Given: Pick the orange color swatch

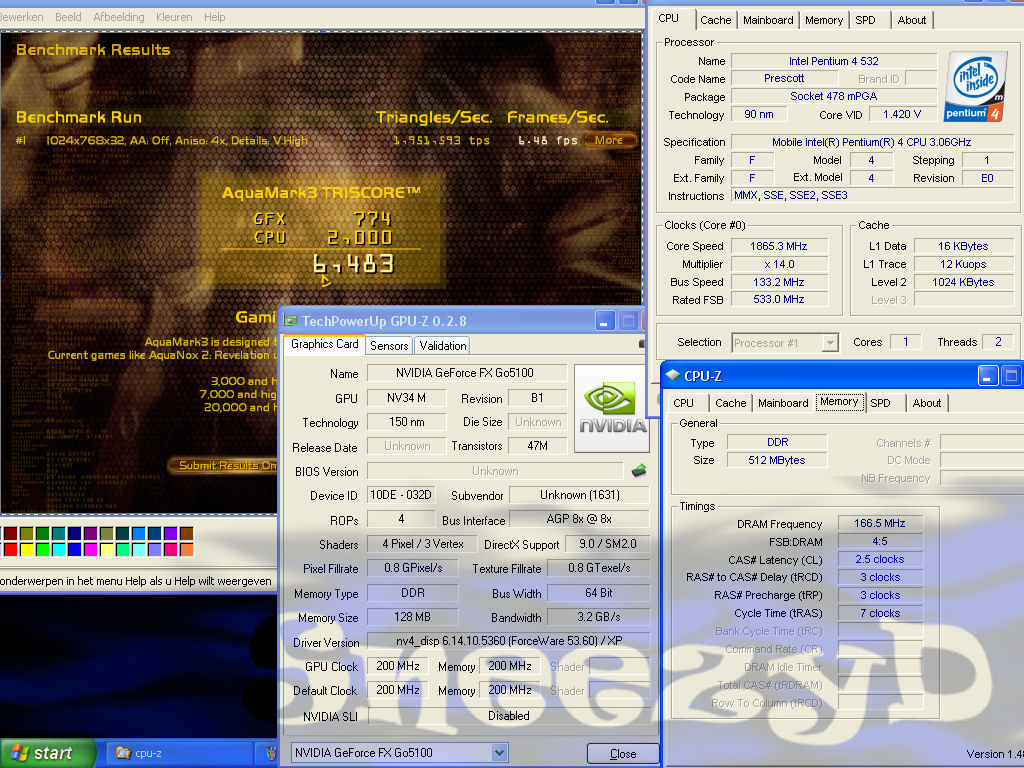Looking at the screenshot, I should click(187, 549).
